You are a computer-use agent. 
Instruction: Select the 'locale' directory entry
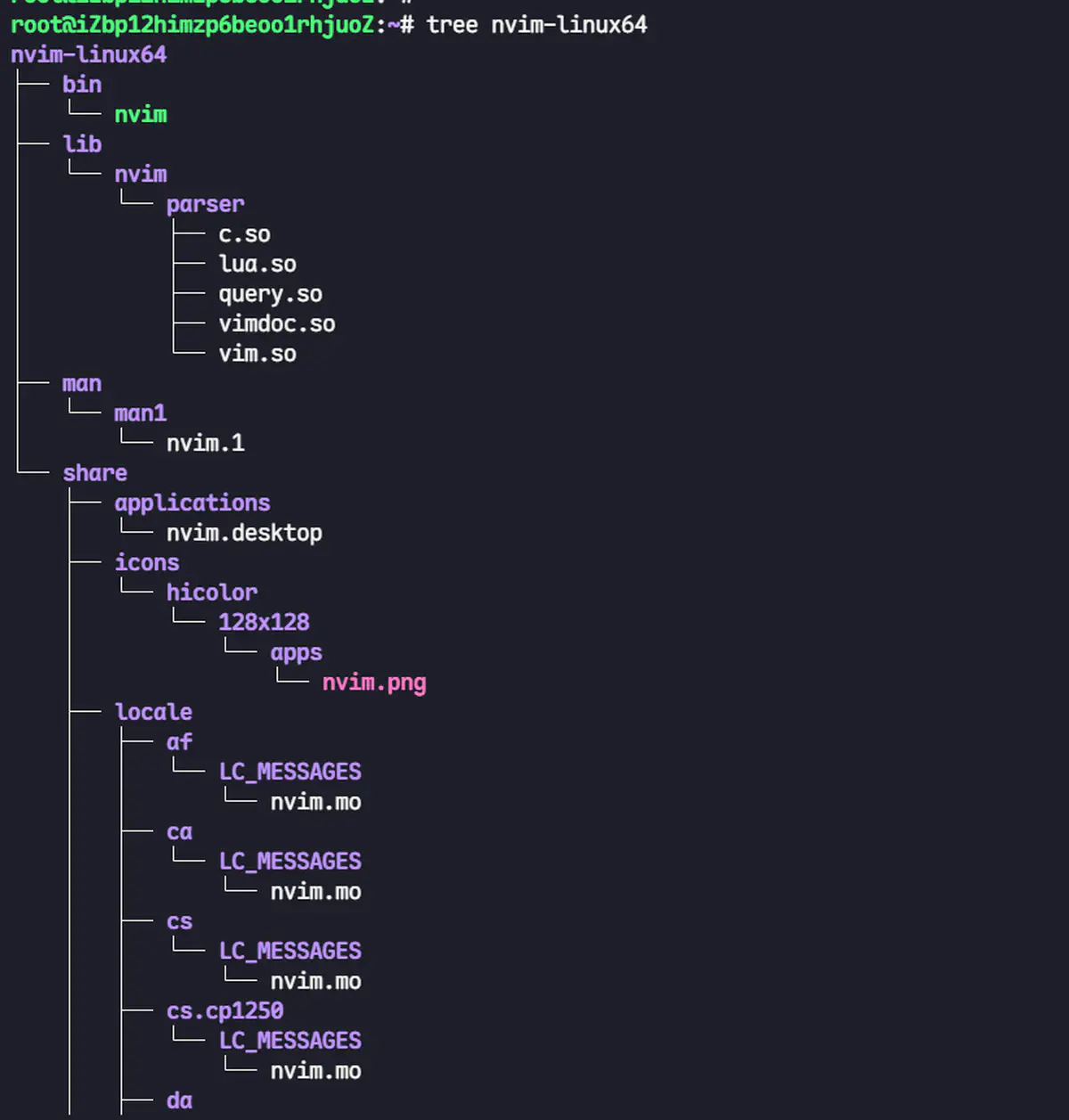point(153,713)
